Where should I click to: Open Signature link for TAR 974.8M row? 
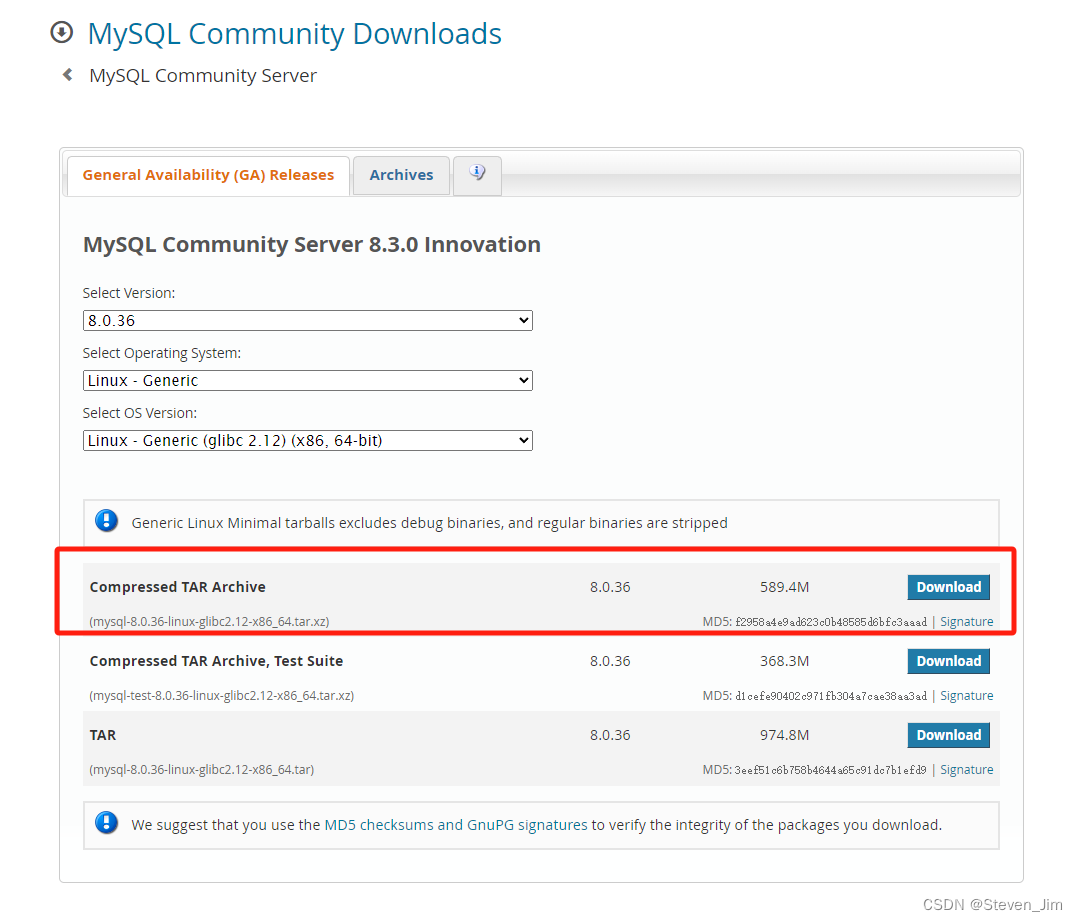tap(967, 770)
